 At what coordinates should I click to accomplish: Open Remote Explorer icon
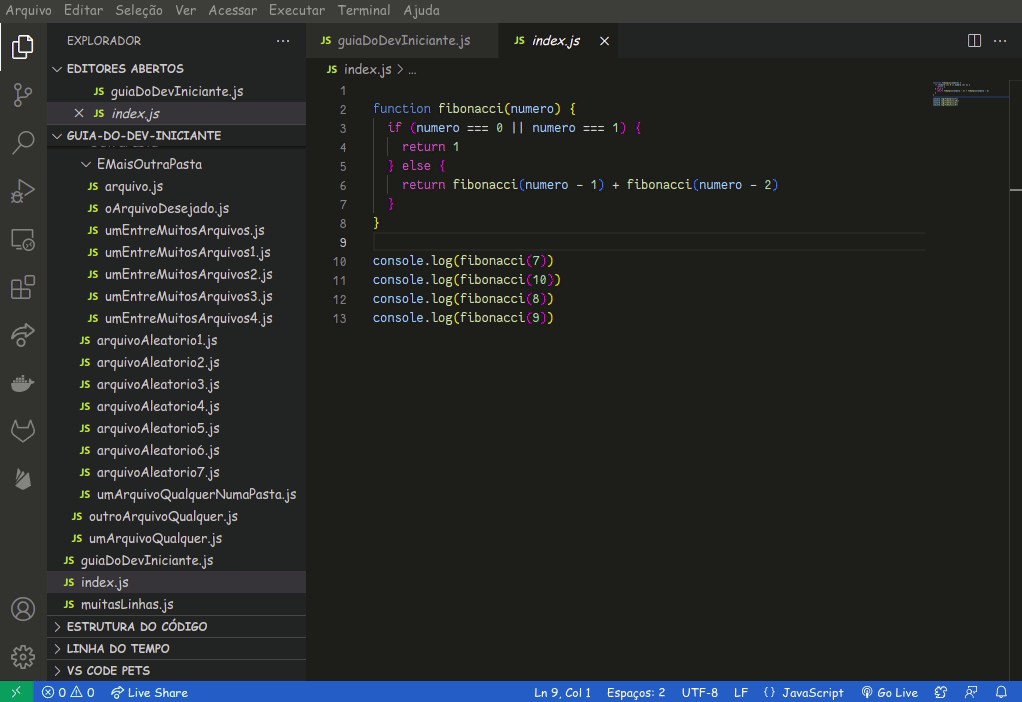point(23,239)
